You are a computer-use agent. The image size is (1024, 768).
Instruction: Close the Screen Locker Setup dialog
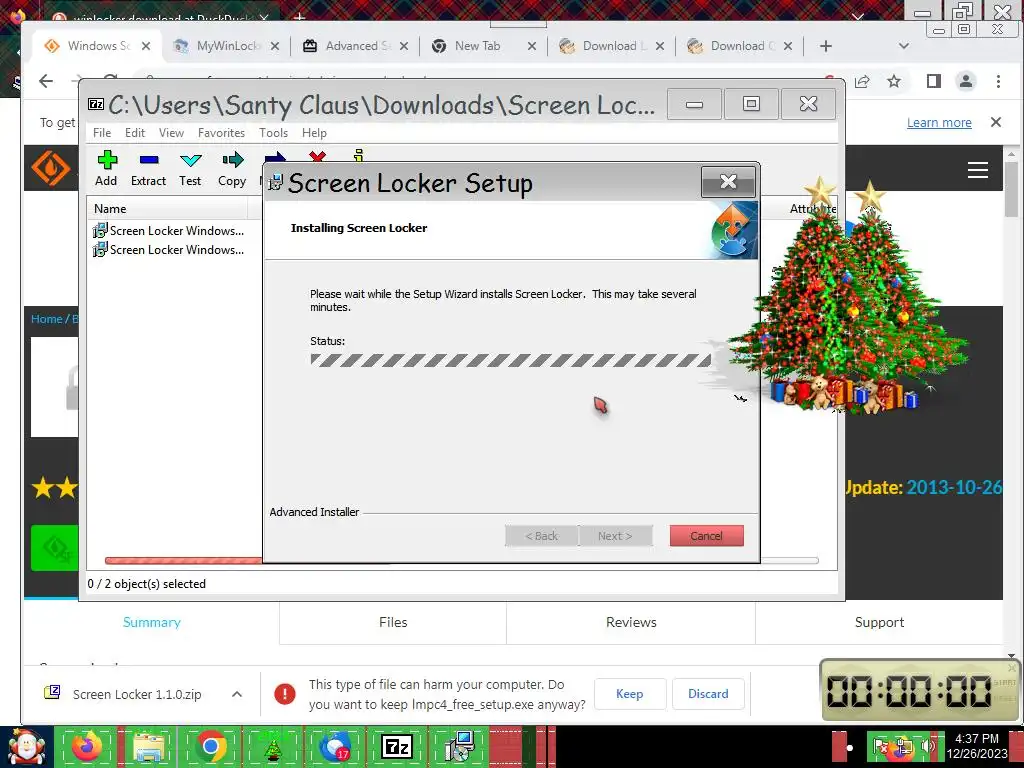pos(728,182)
